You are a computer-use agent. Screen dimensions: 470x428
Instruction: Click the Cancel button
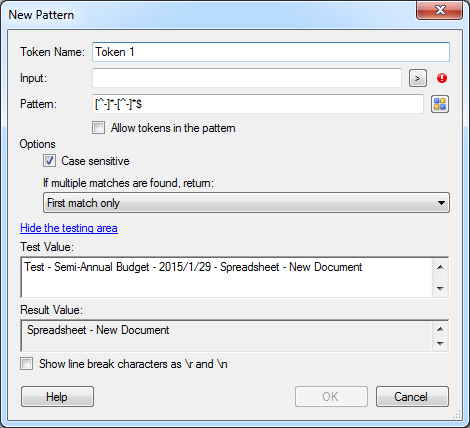click(412, 397)
